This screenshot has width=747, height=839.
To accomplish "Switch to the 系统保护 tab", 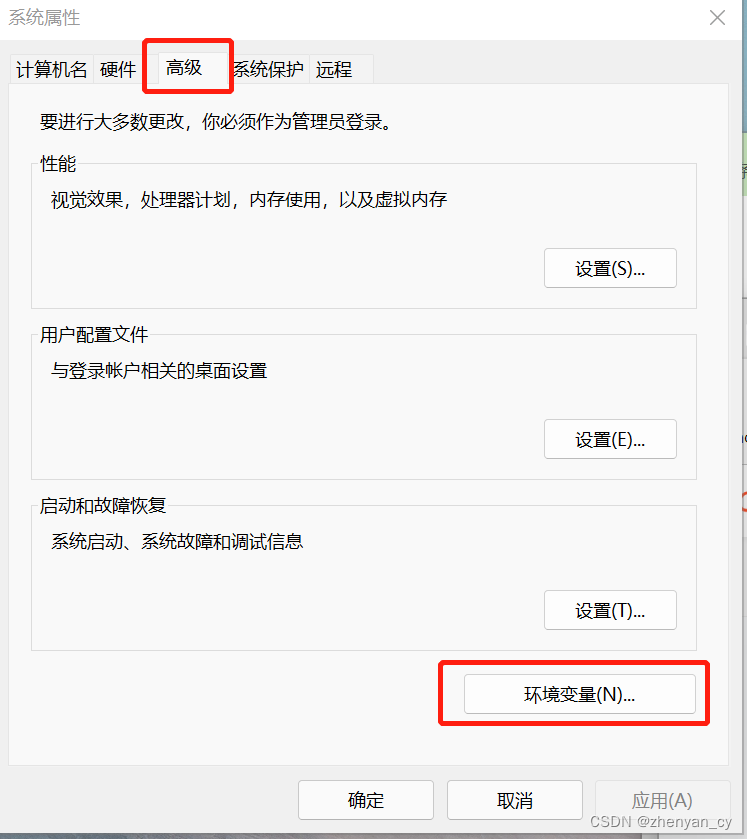I will (x=269, y=70).
